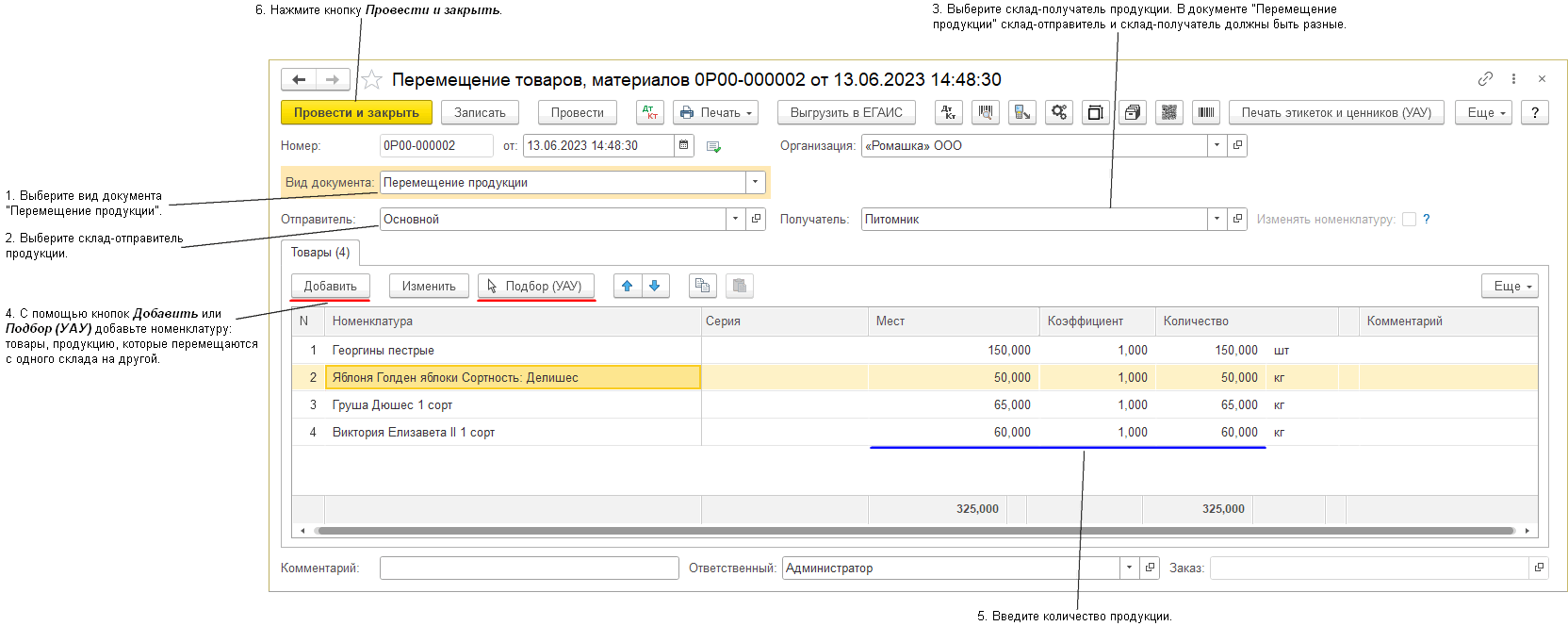Click the gears settings icon in toolbar
The width and height of the screenshot is (1568, 626).
(x=1059, y=113)
